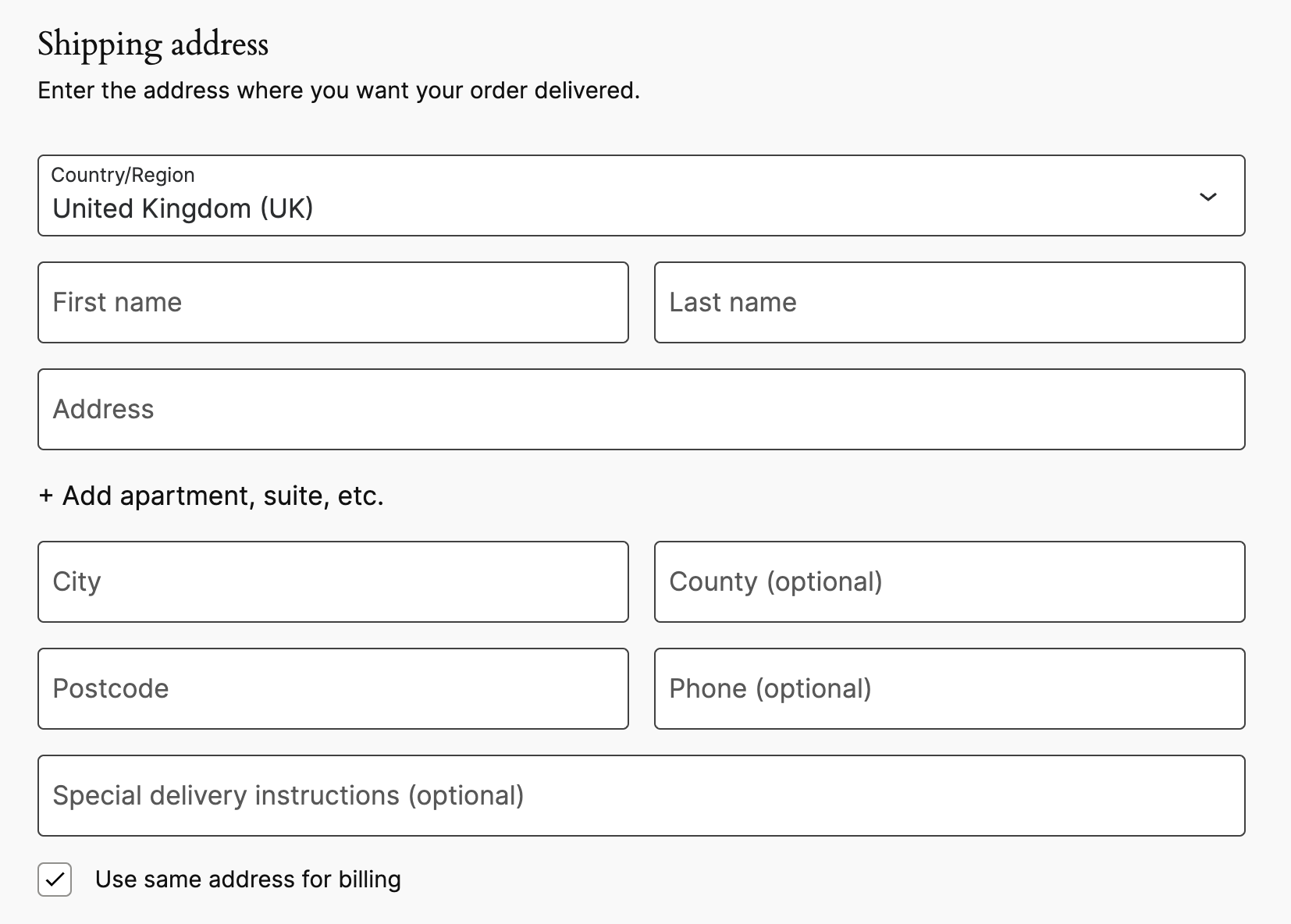This screenshot has height=924, width=1291.
Task: Focus the County (optional) field
Action: pyautogui.click(x=950, y=581)
